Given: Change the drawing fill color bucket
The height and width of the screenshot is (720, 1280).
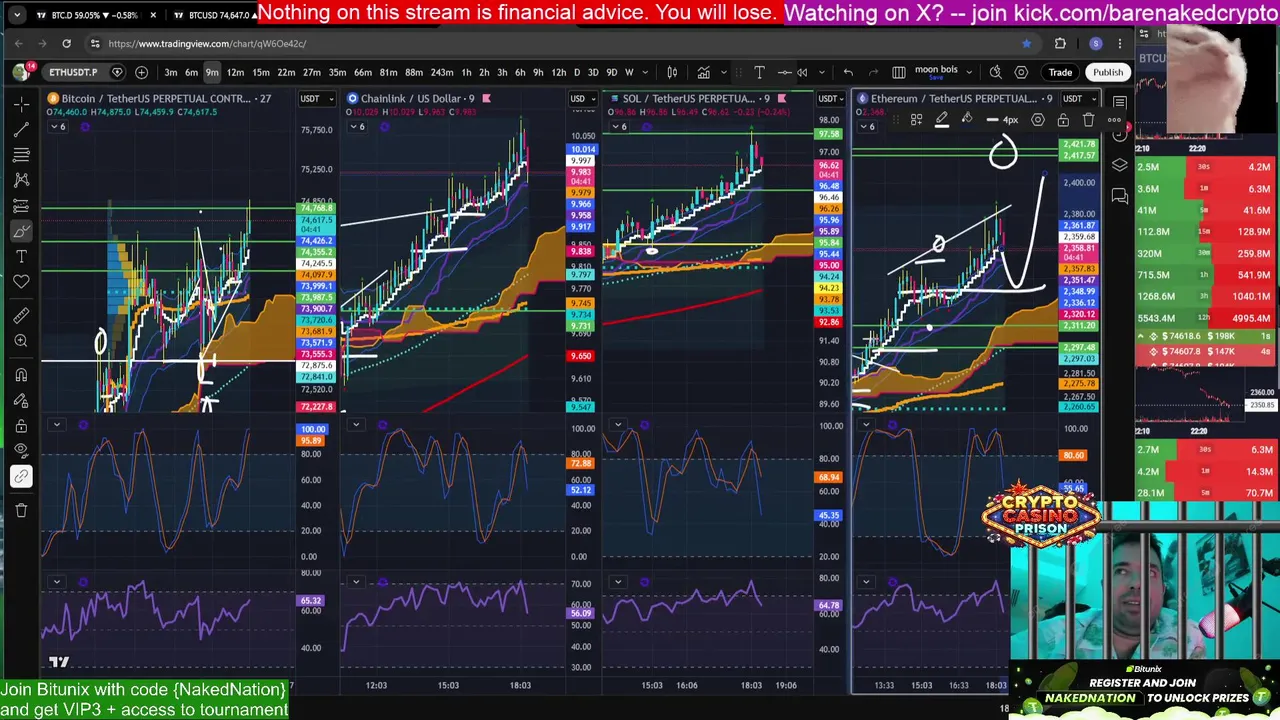Looking at the screenshot, I should pos(966,120).
